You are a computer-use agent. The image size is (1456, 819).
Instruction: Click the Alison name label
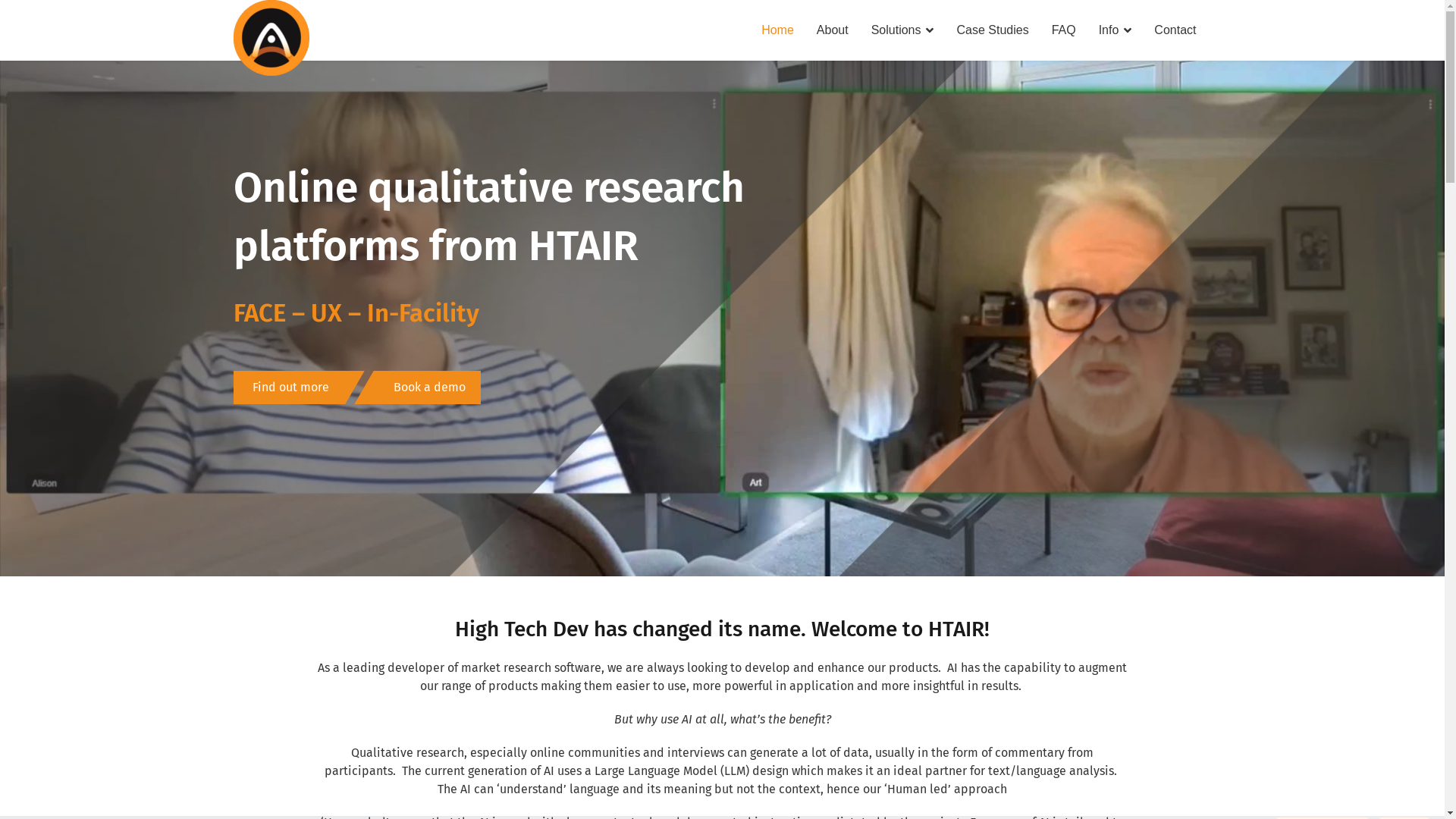(44, 483)
